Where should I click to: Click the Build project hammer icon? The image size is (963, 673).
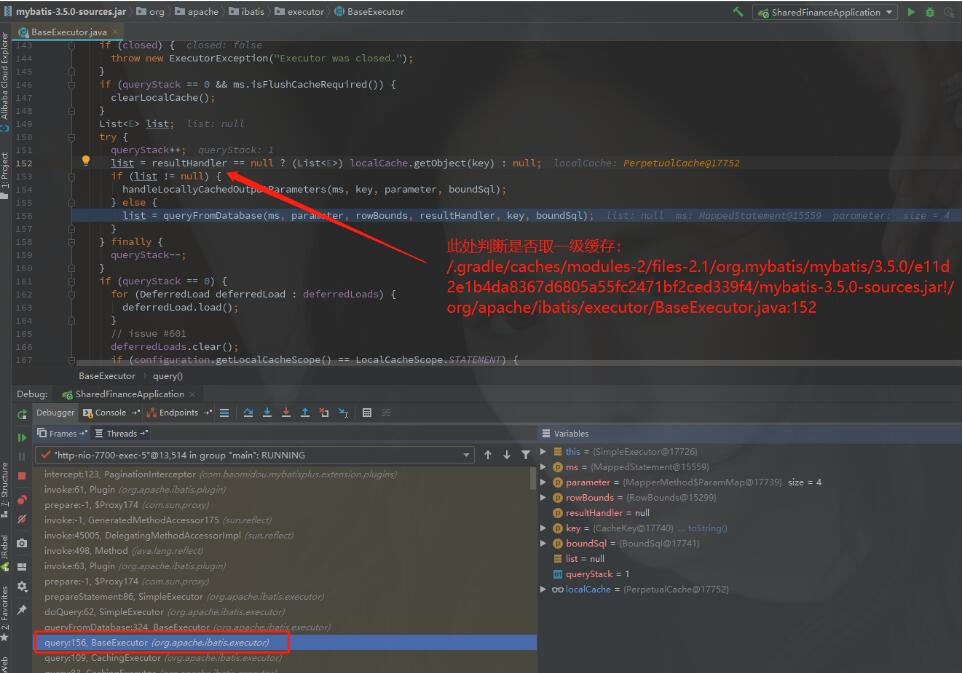point(738,12)
